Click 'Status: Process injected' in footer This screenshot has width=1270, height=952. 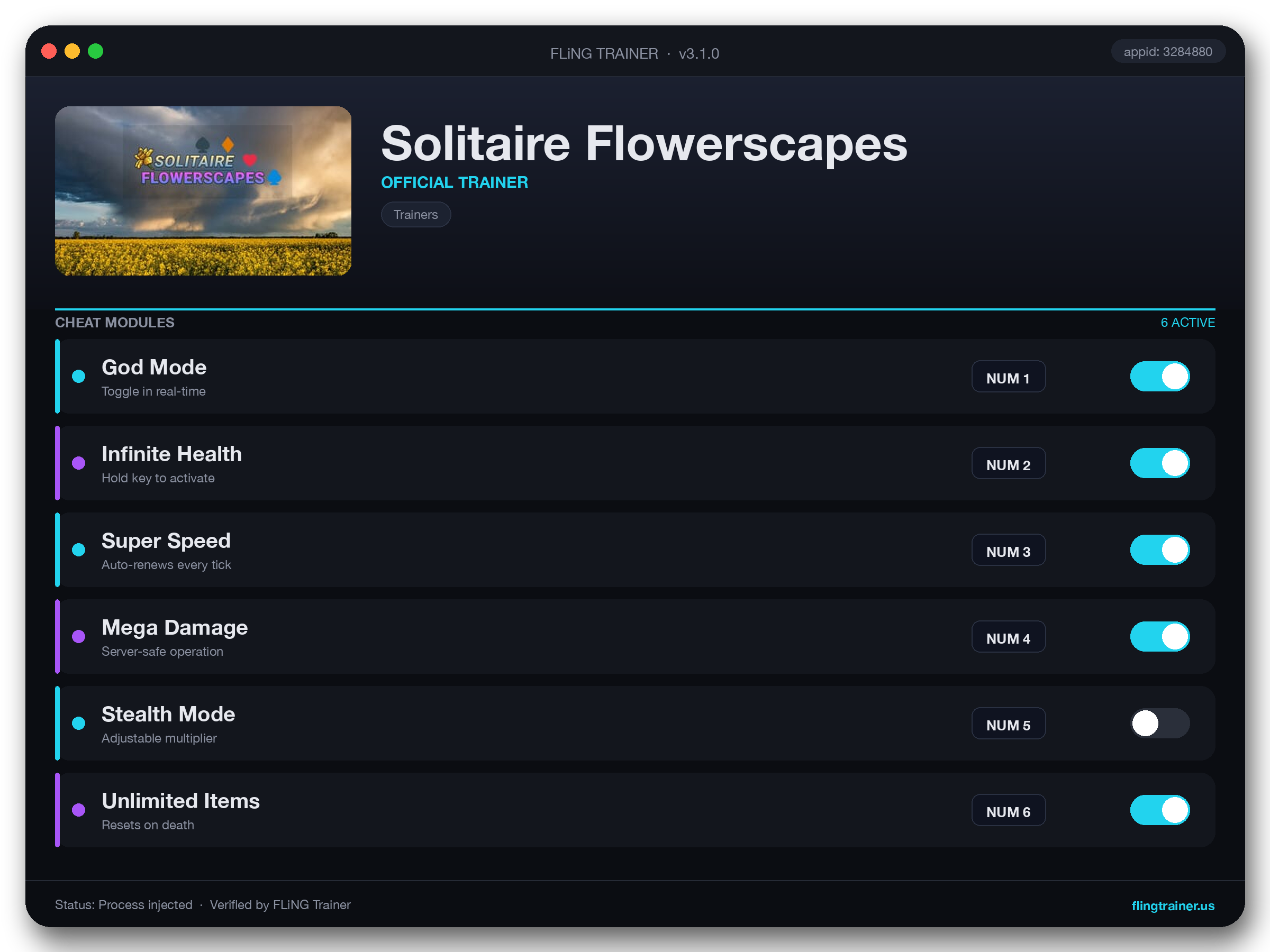tap(123, 905)
